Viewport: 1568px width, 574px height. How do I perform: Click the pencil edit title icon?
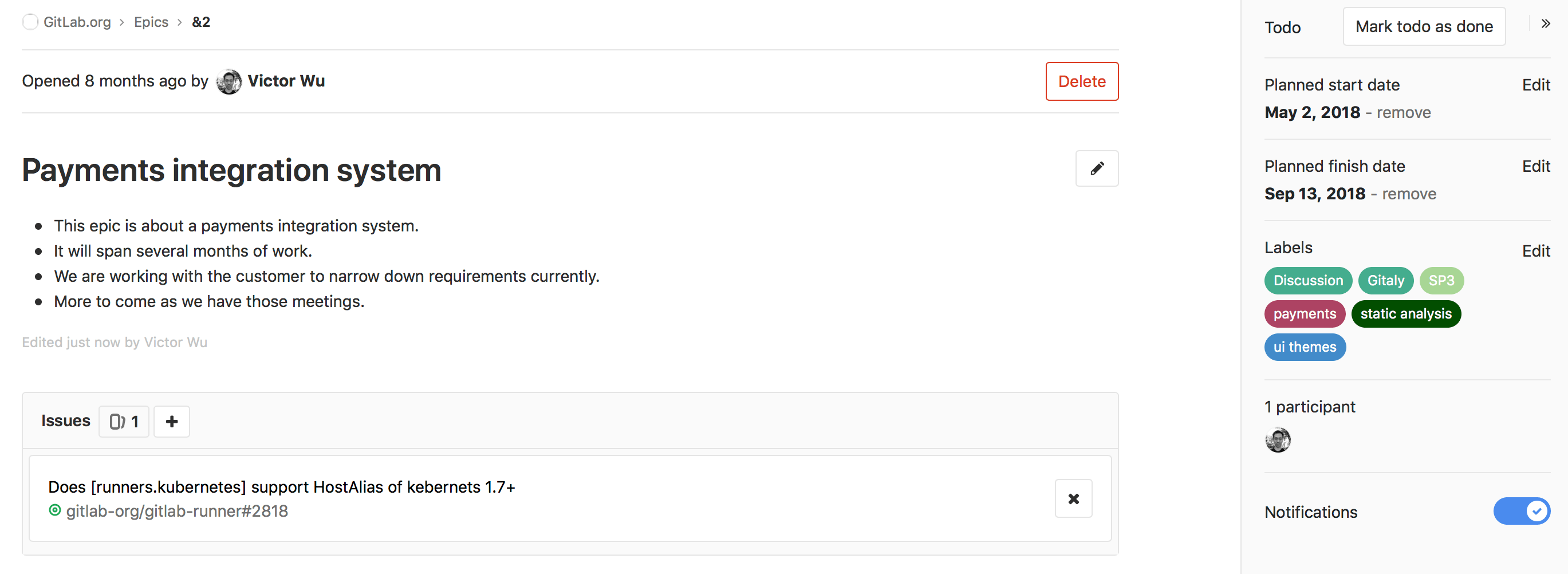coord(1096,168)
